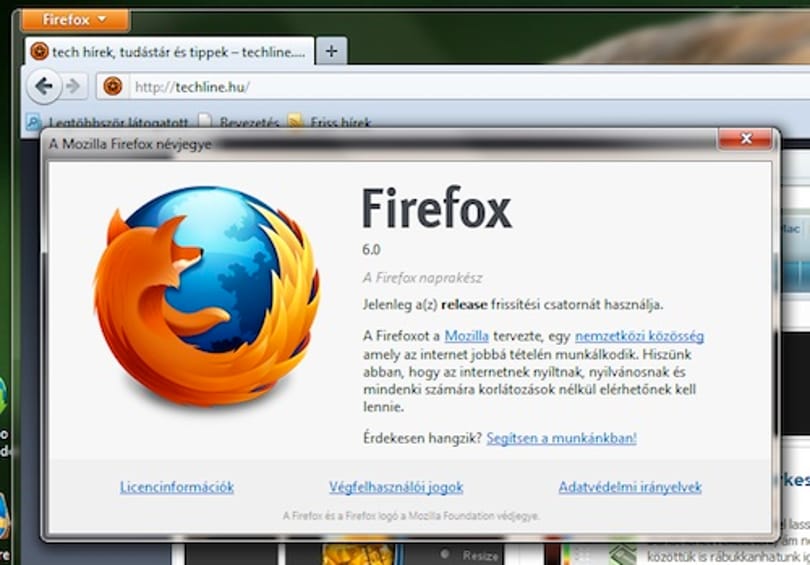Open Licencinformációk link
The width and height of the screenshot is (810, 565).
coord(177,487)
